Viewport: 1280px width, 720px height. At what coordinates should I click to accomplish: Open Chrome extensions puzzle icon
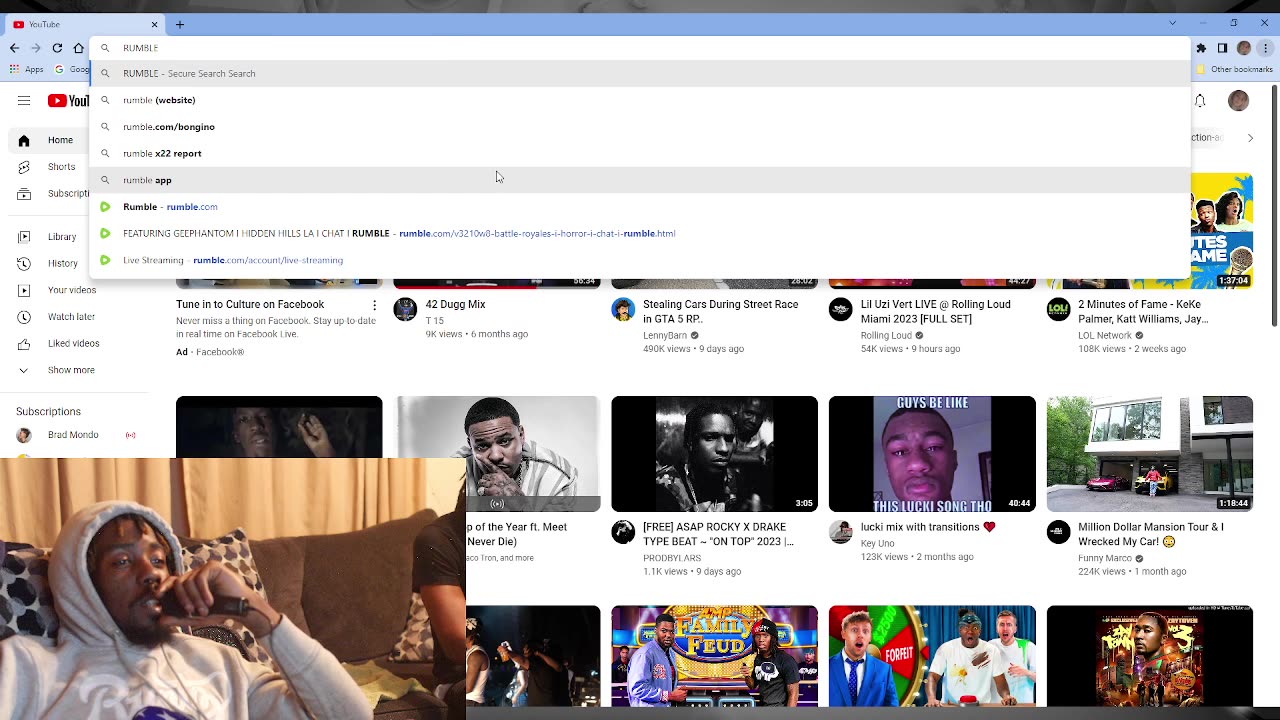point(1201,48)
